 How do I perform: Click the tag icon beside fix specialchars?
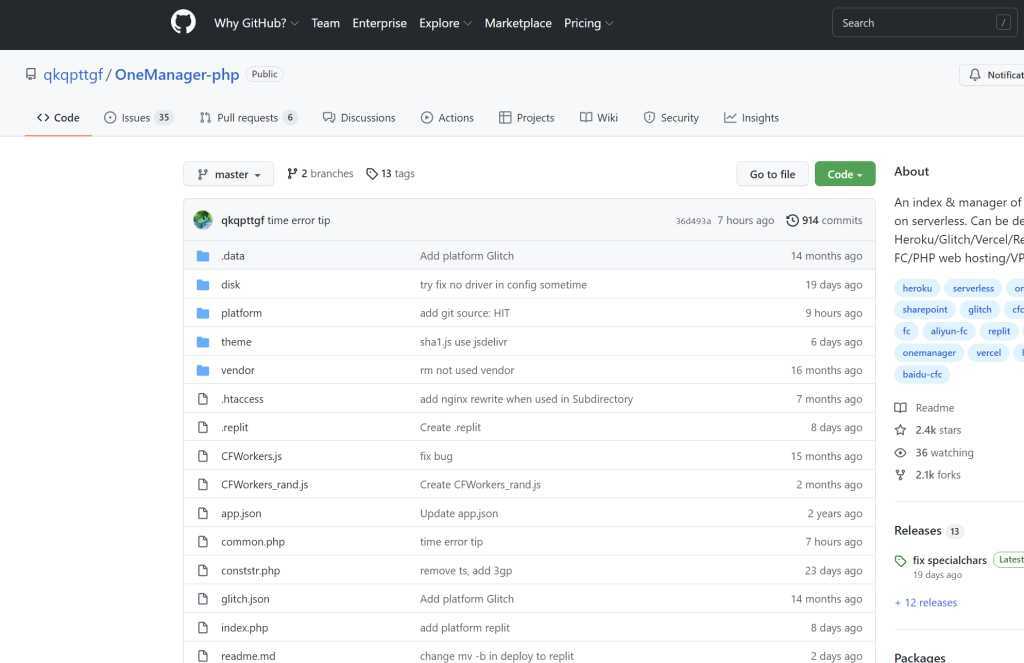point(900,560)
